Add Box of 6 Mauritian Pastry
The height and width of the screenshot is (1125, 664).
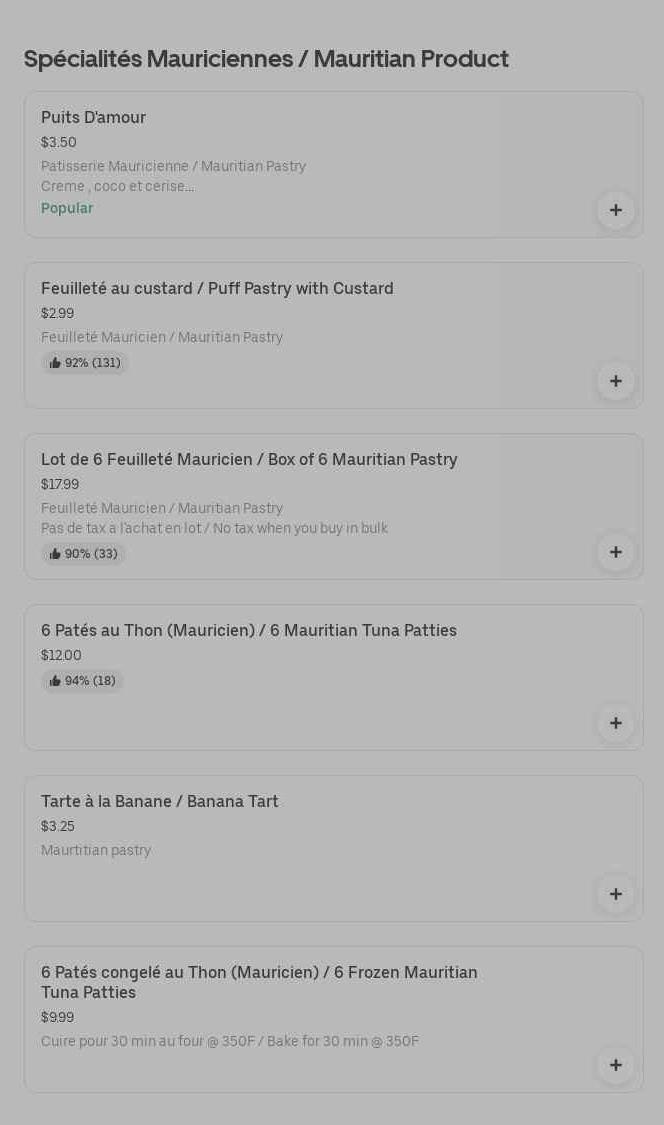click(616, 552)
